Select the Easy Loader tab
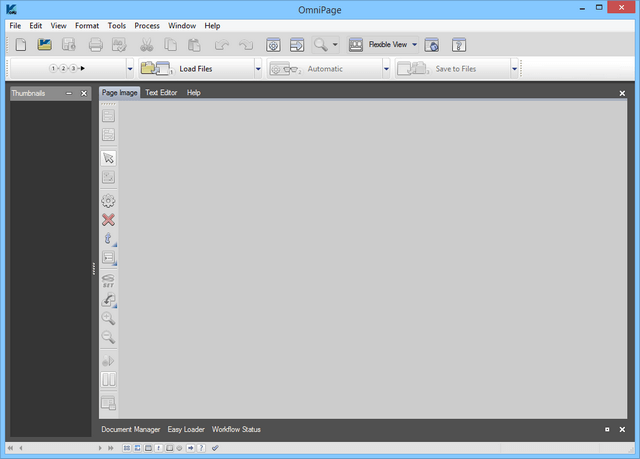This screenshot has width=640, height=459. tap(186, 429)
